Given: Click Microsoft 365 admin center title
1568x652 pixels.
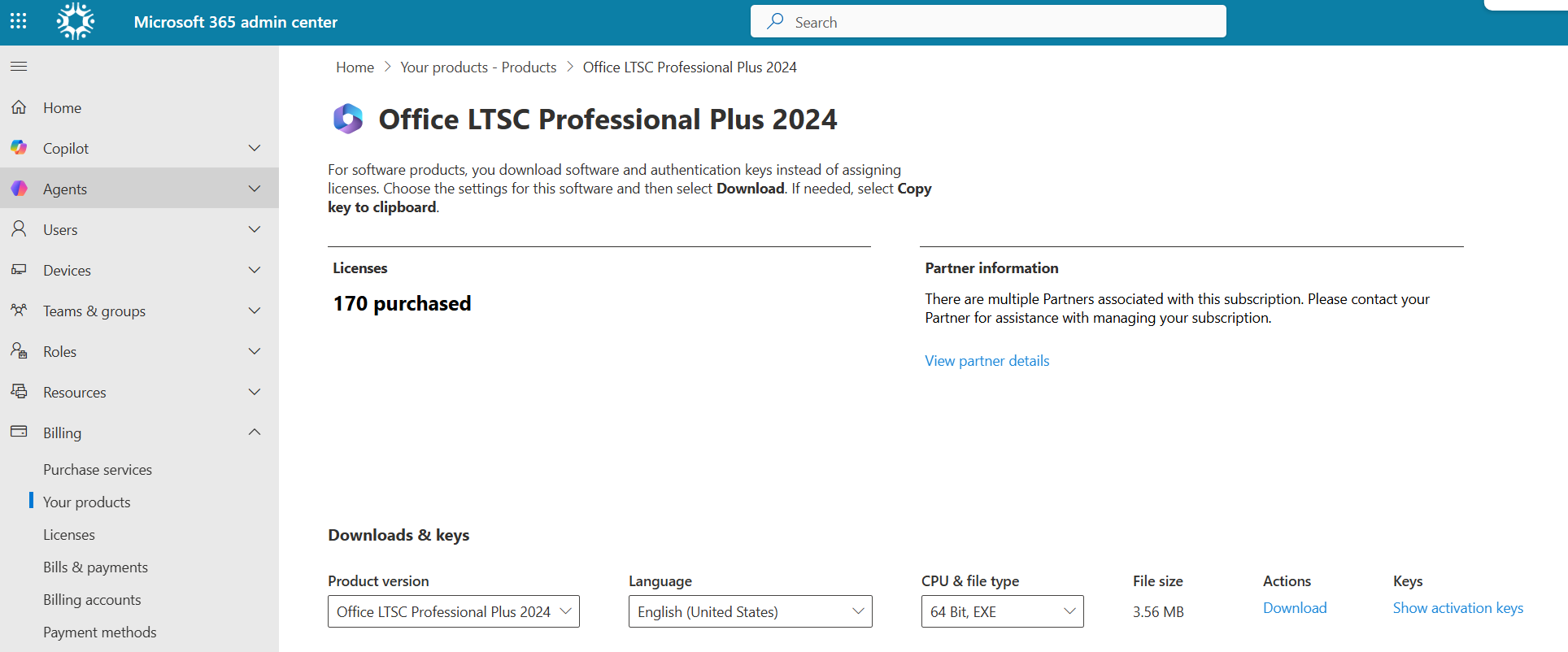Looking at the screenshot, I should [236, 22].
